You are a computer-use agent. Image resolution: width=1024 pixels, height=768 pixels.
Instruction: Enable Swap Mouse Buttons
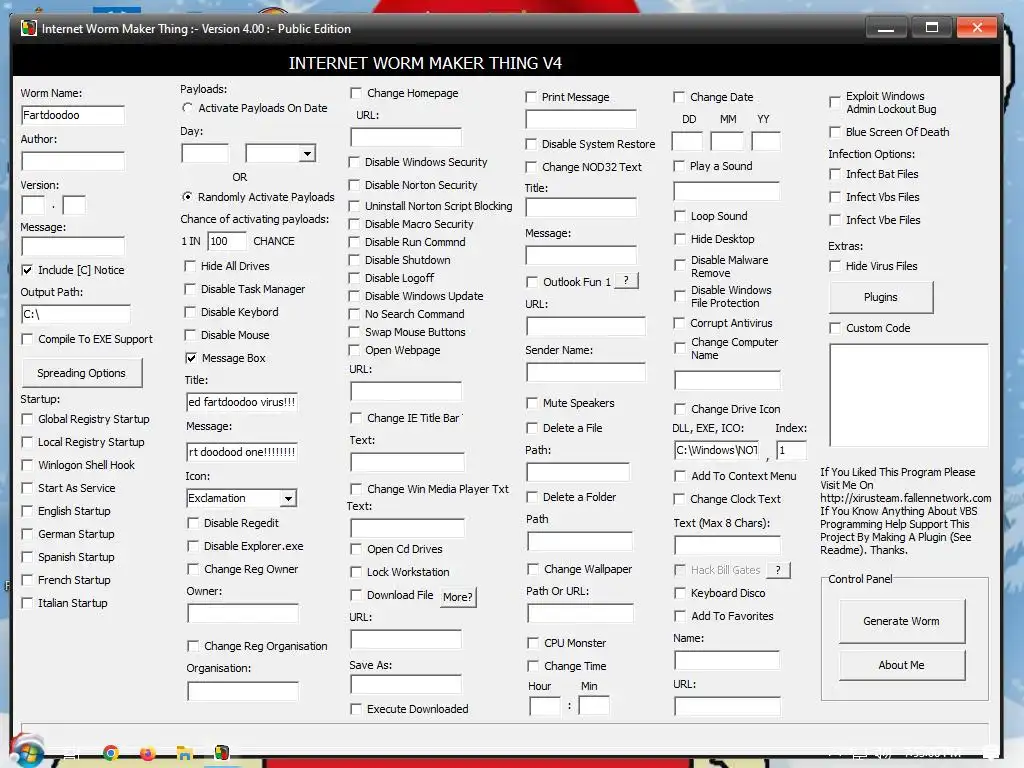[x=354, y=332]
